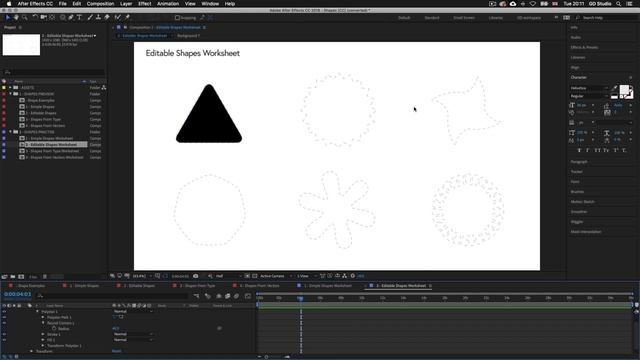Toggle All Caps in Character panel
Screen dimensions: 640x360
click(x=598, y=150)
